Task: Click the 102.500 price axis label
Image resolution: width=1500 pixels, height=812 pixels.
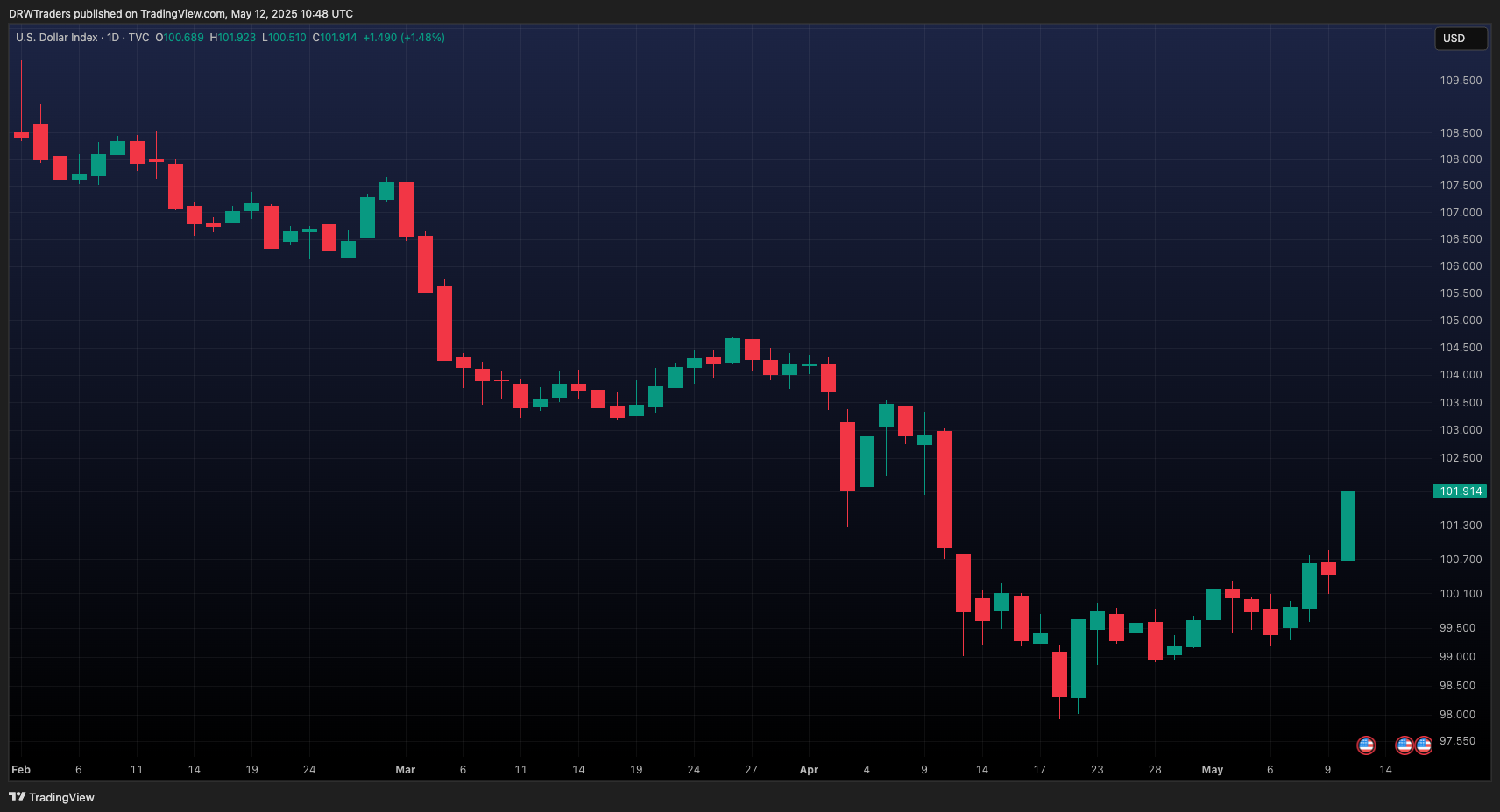Action: click(x=1461, y=458)
